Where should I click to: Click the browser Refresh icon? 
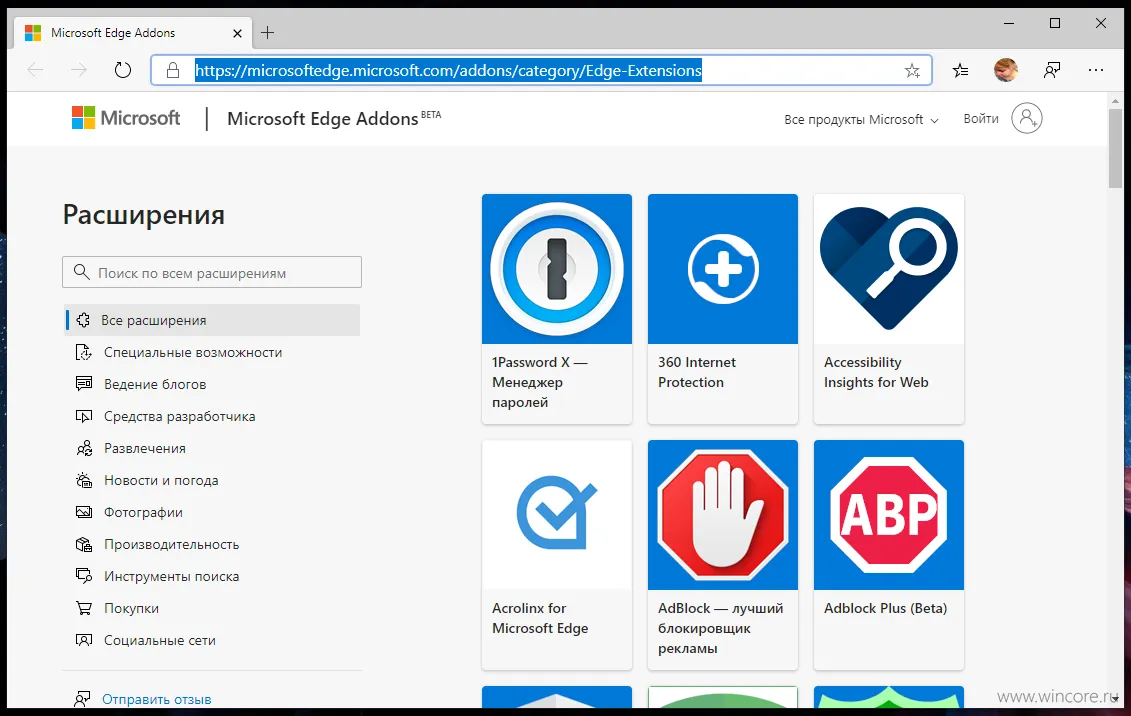(x=123, y=70)
